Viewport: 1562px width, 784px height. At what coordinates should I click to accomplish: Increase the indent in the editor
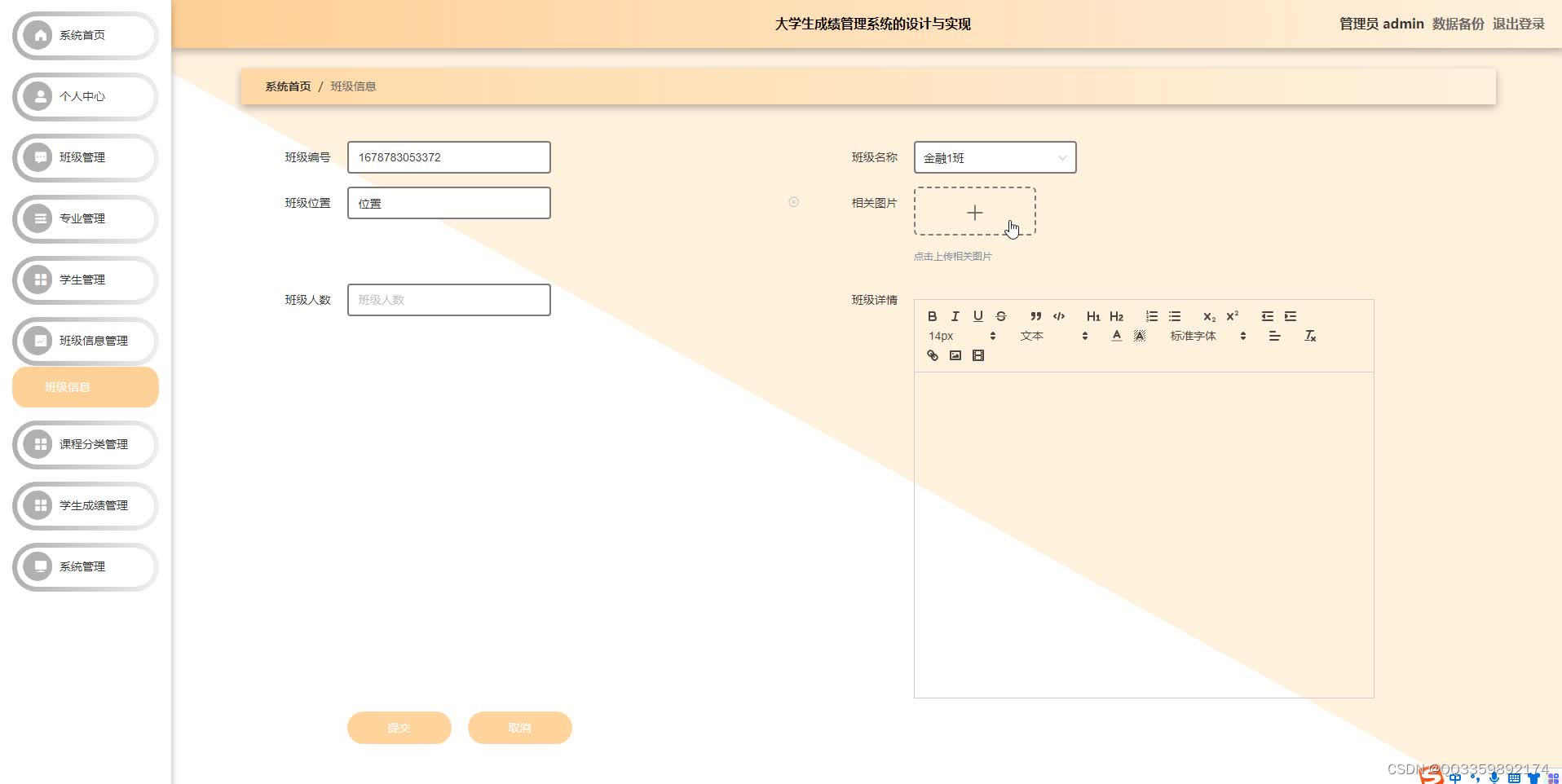pyautogui.click(x=1290, y=316)
